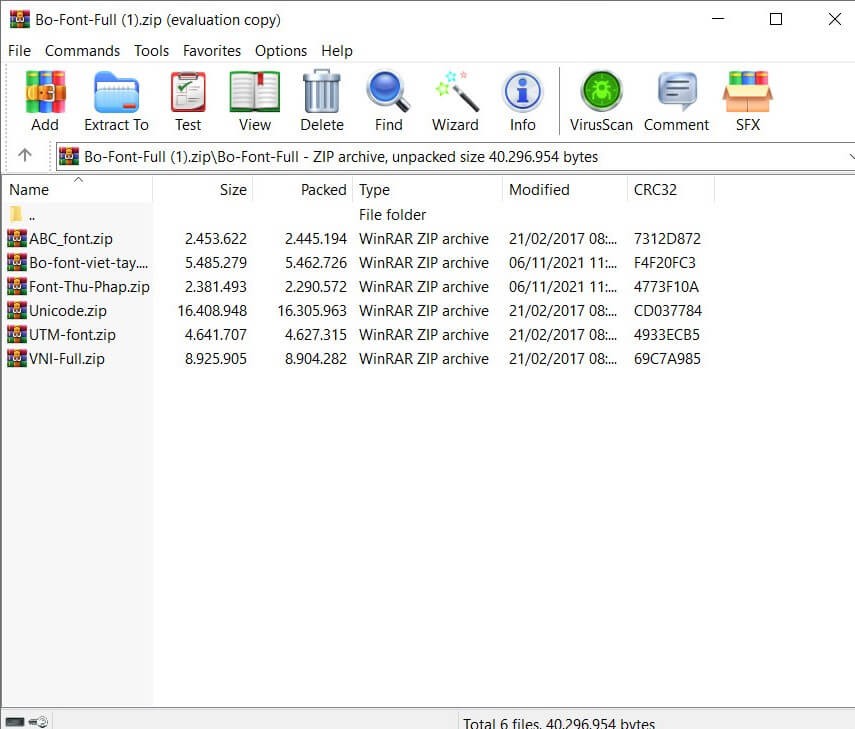Viewport: 855px width, 729px height.
Task: Click the UTM-font.zip archive icon
Action: (17, 334)
